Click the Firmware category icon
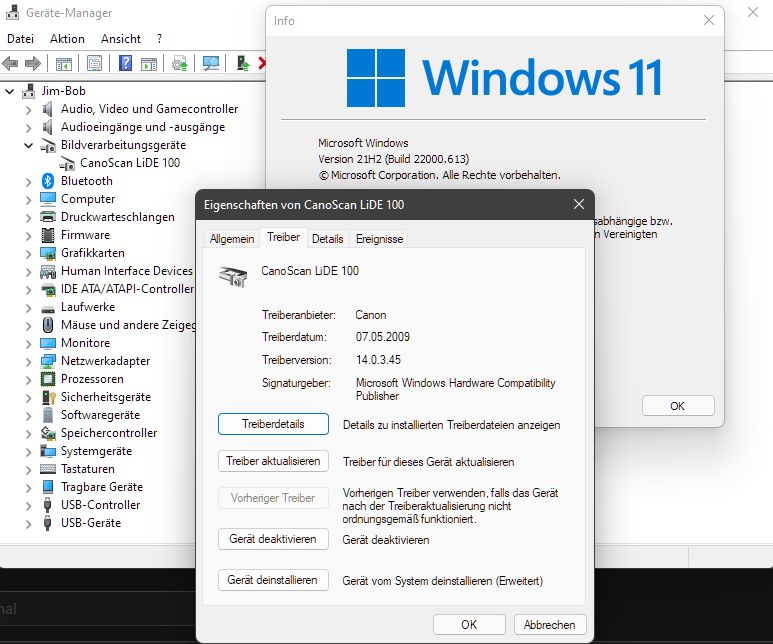This screenshot has width=773, height=644. (x=48, y=235)
